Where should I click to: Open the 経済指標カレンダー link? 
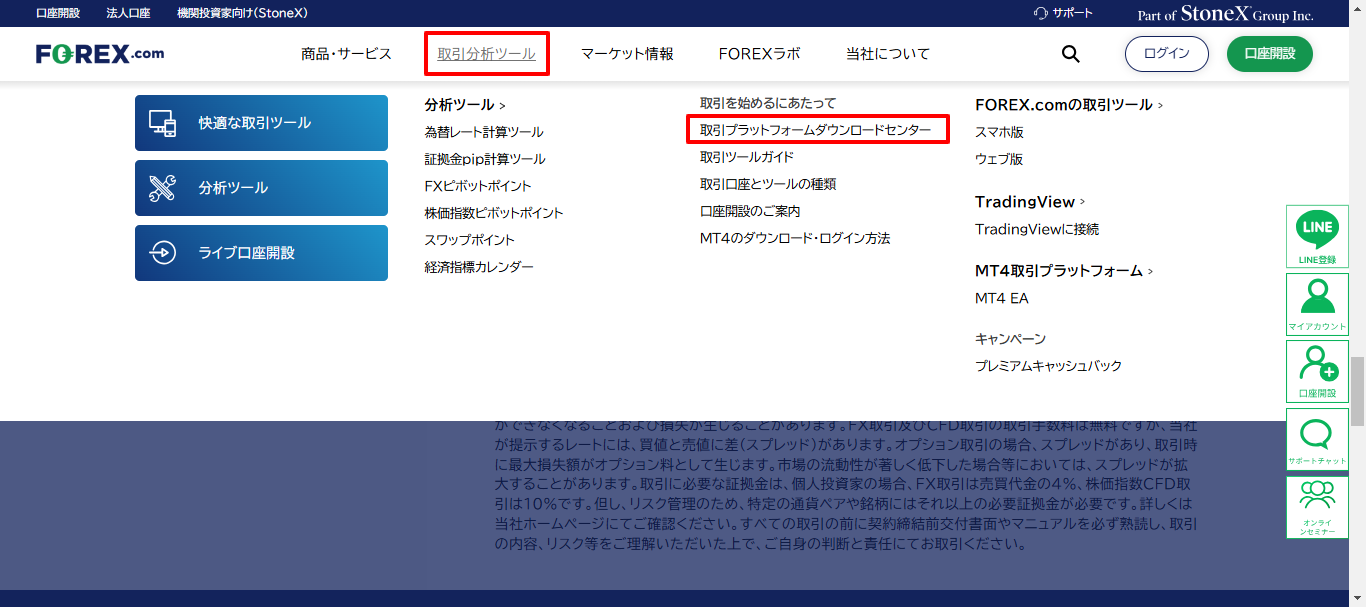(x=479, y=267)
